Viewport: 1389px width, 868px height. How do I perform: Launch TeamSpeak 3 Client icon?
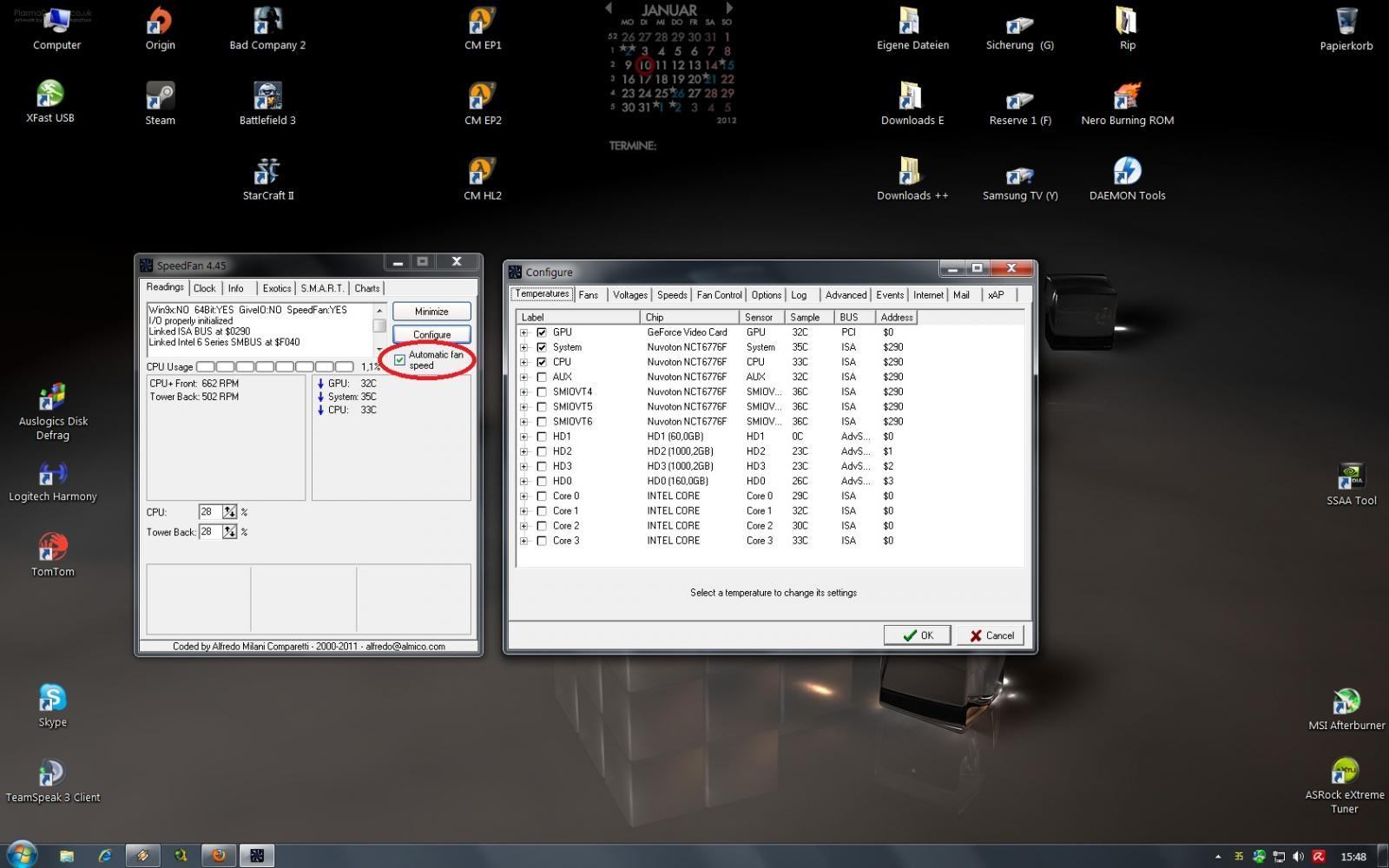pyautogui.click(x=52, y=780)
